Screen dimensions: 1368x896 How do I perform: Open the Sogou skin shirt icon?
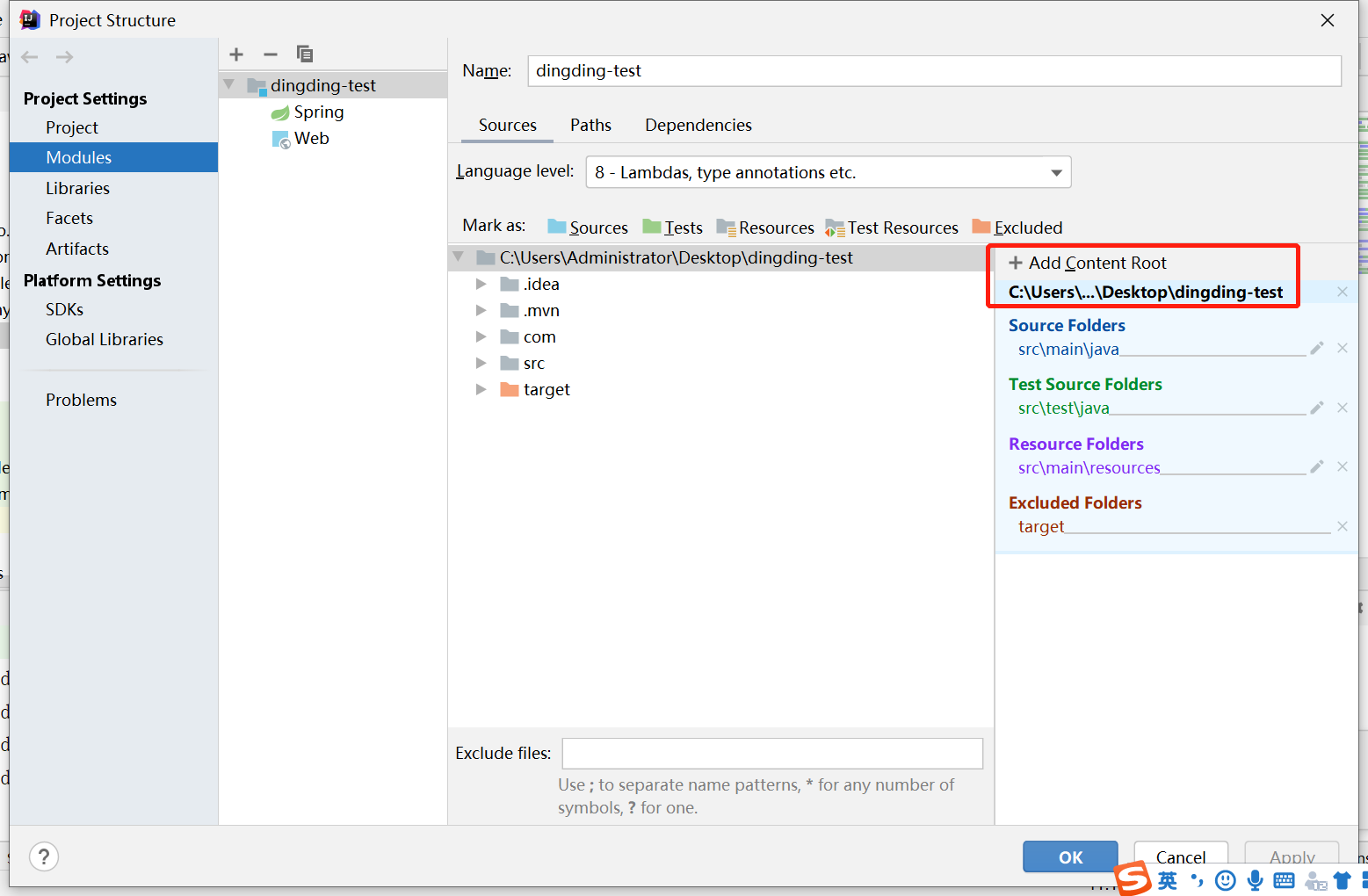tap(1342, 880)
